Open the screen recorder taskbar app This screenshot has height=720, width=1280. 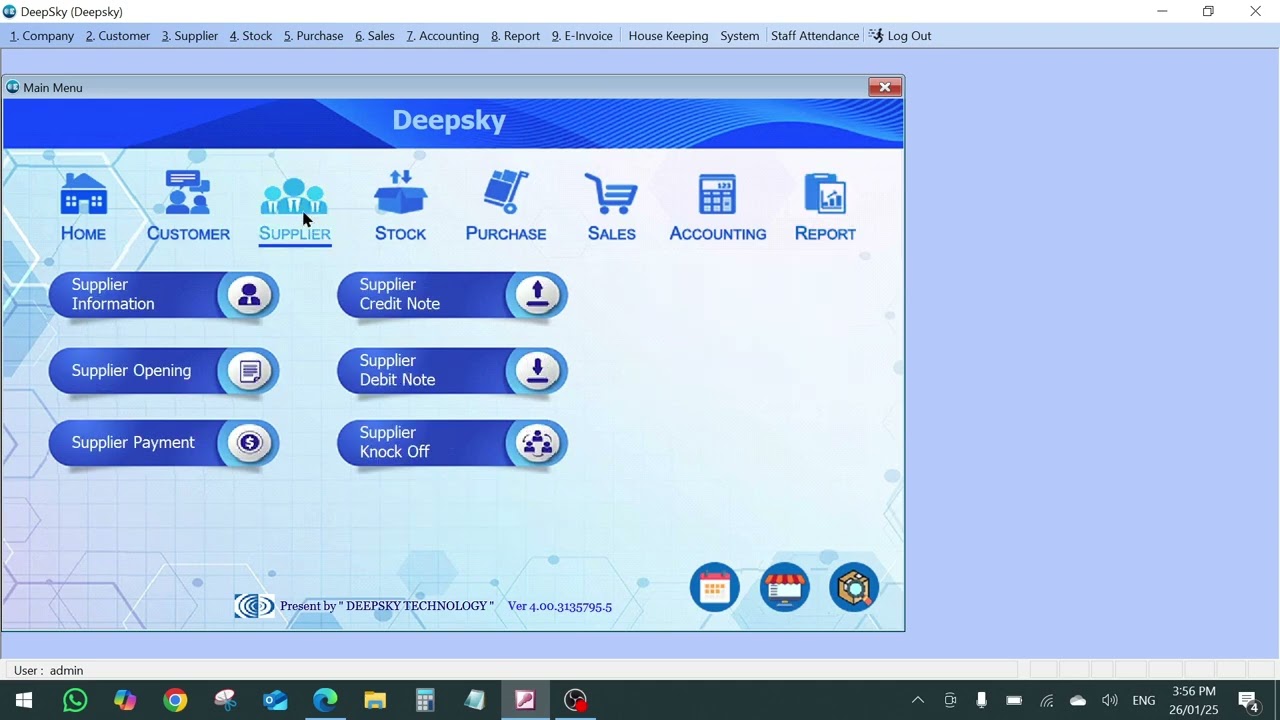pos(575,700)
